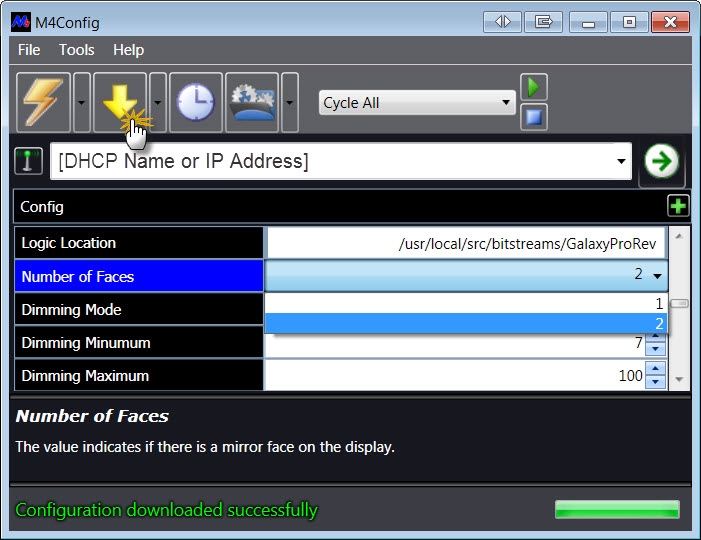The width and height of the screenshot is (701, 540).
Task: Click the config list scrollbar down arrow
Action: [679, 380]
